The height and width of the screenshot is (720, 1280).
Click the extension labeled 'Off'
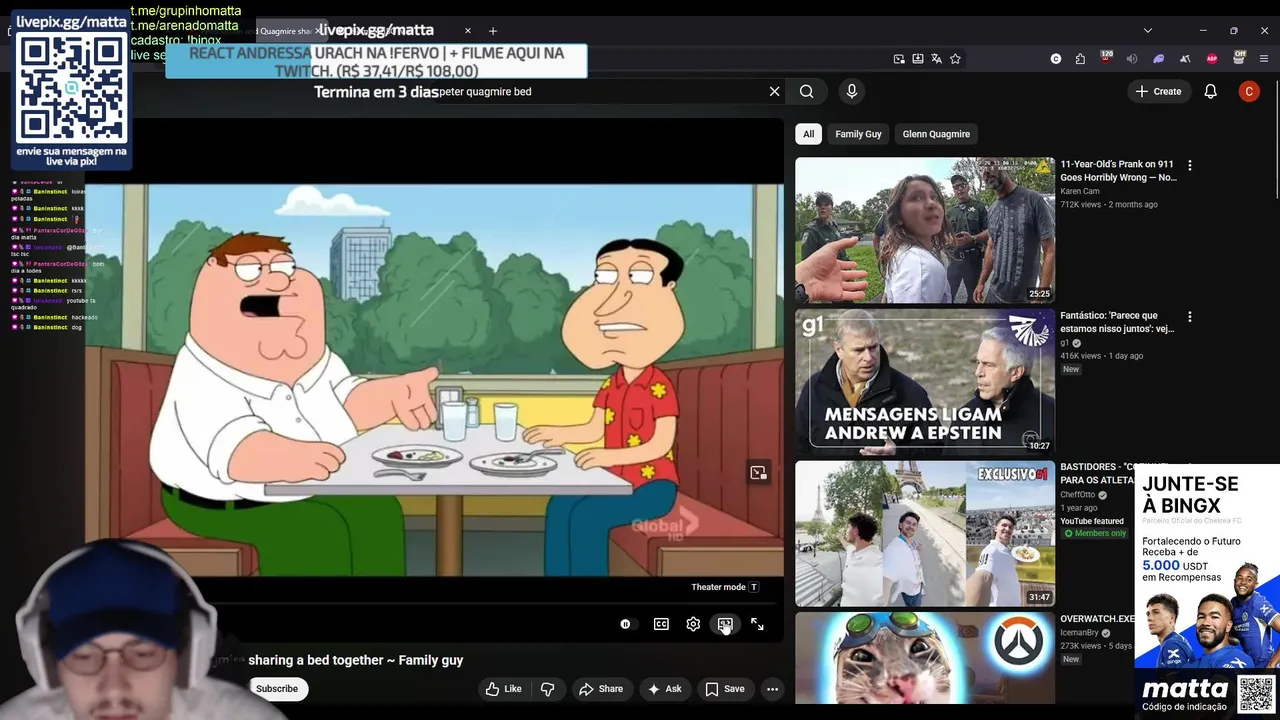point(1239,58)
